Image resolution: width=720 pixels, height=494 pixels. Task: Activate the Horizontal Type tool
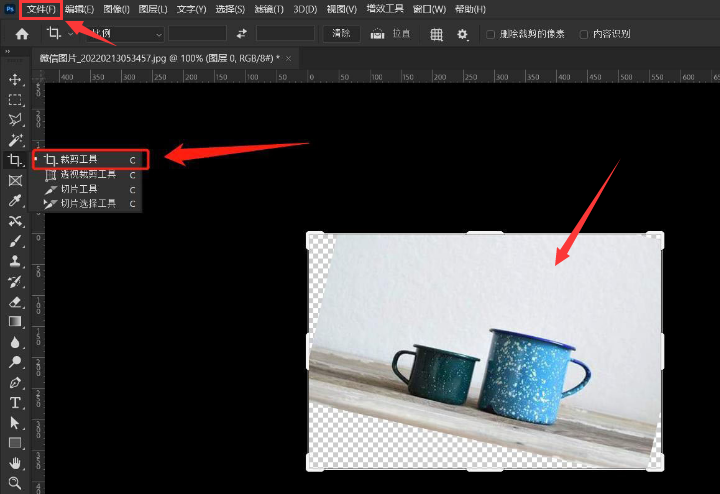(x=15, y=402)
